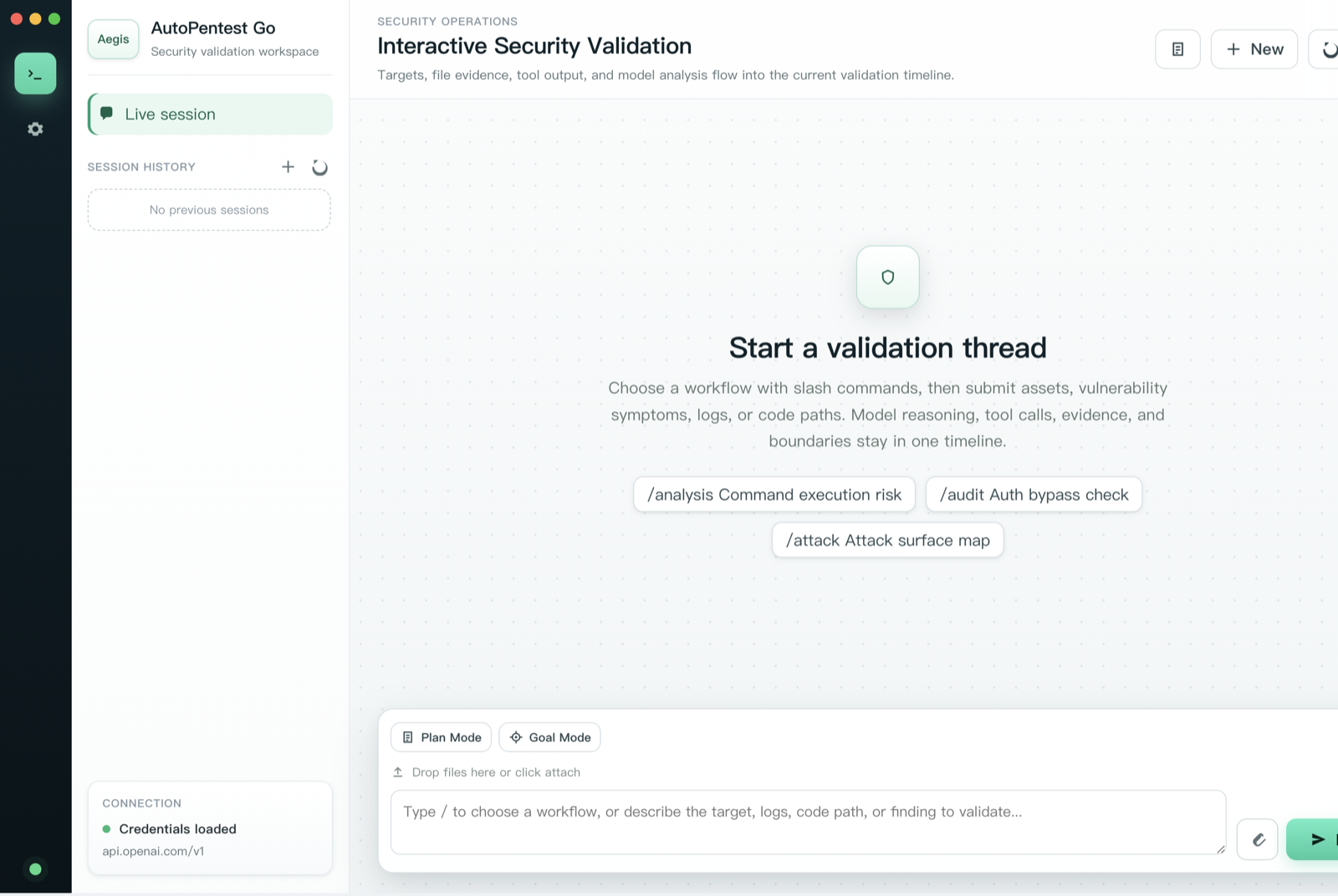Minimize the window with yellow button
This screenshot has height=896, width=1338.
click(35, 18)
